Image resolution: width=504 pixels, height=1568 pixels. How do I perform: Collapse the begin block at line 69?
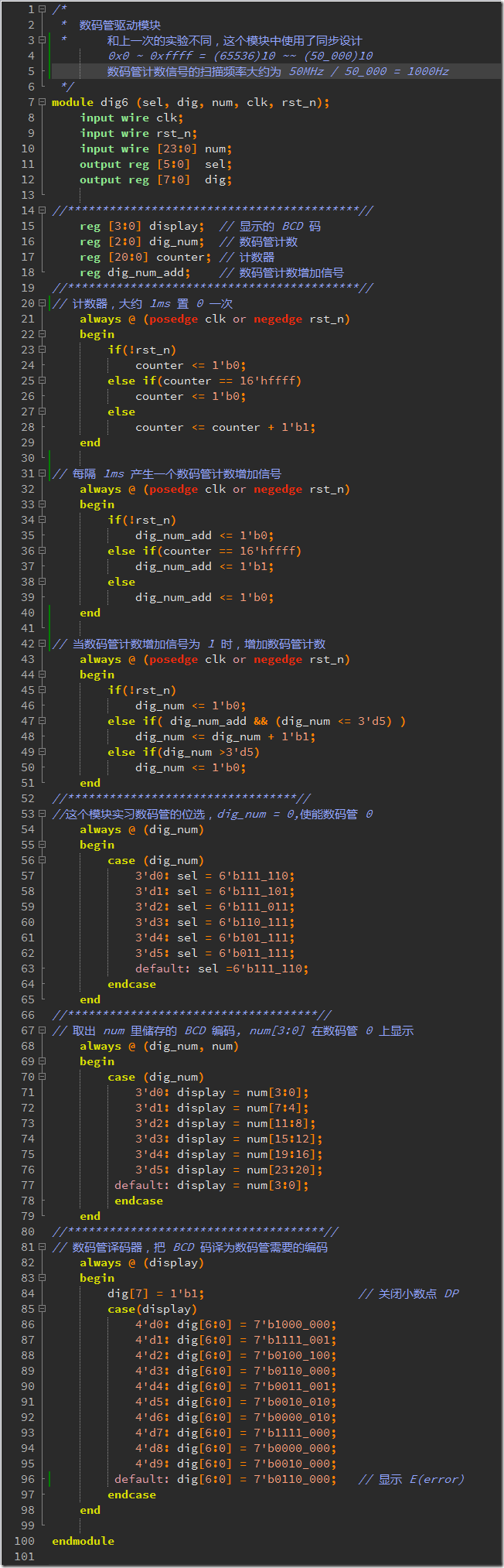[x=43, y=1061]
